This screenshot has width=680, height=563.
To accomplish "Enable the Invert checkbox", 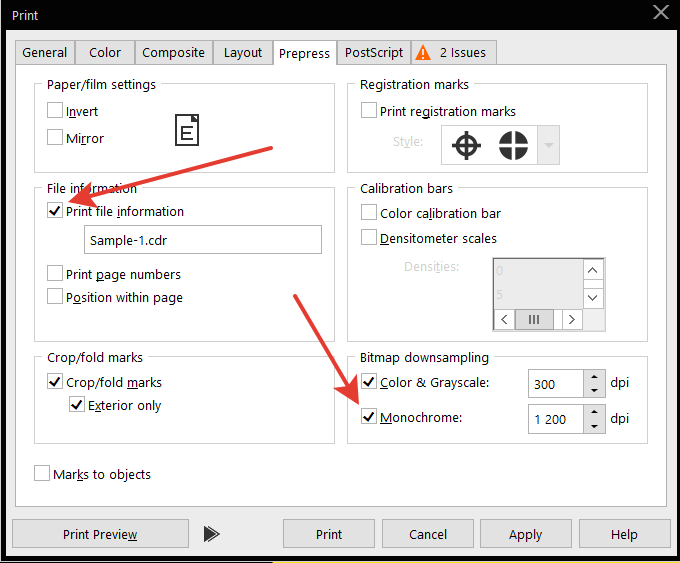I will point(55,110).
